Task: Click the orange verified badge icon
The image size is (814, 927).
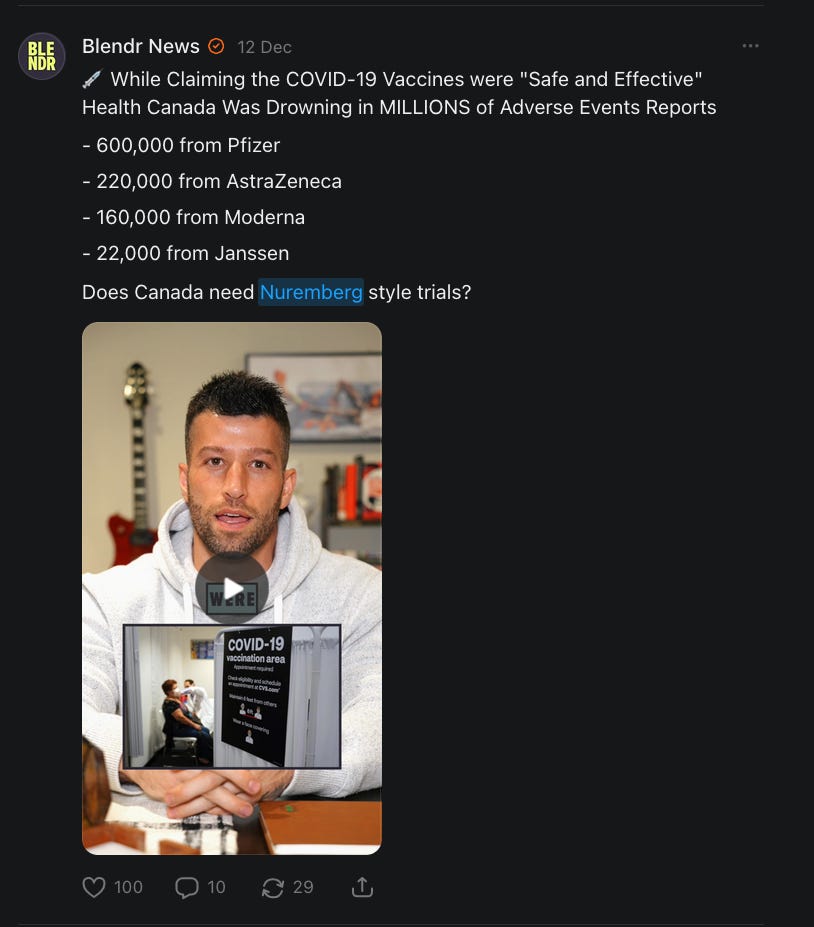Action: point(216,46)
